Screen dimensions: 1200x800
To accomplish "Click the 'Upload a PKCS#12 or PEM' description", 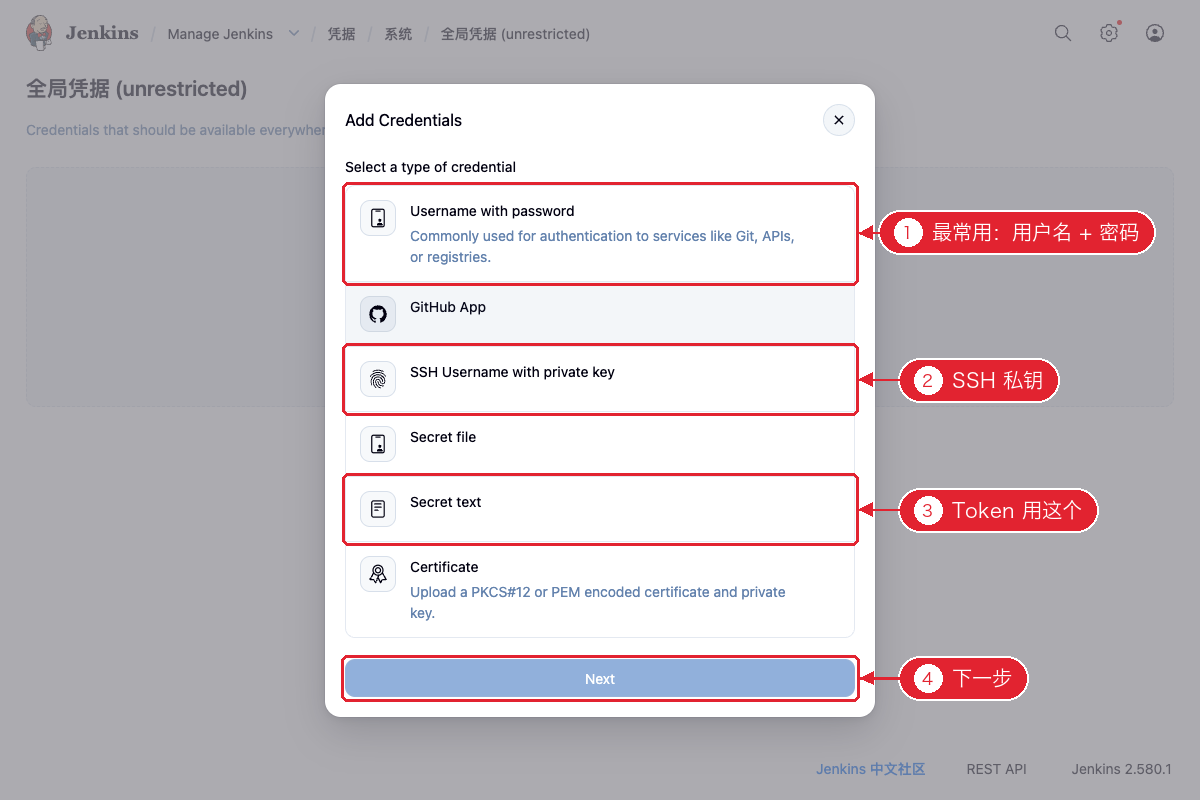I will 598,603.
